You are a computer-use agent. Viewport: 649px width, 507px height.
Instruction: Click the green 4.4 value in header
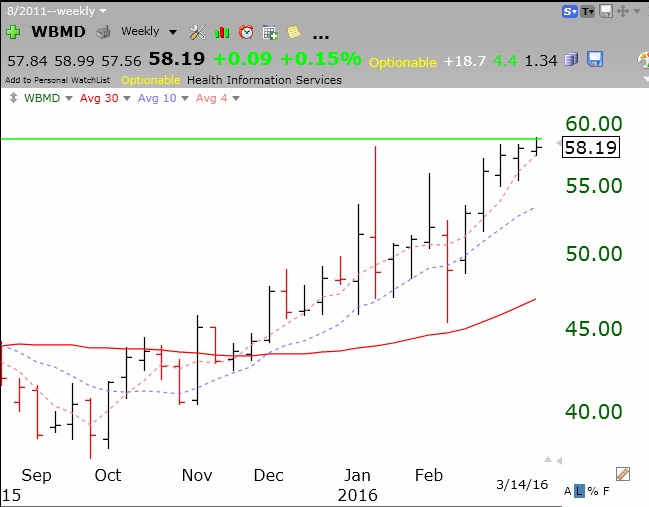505,61
